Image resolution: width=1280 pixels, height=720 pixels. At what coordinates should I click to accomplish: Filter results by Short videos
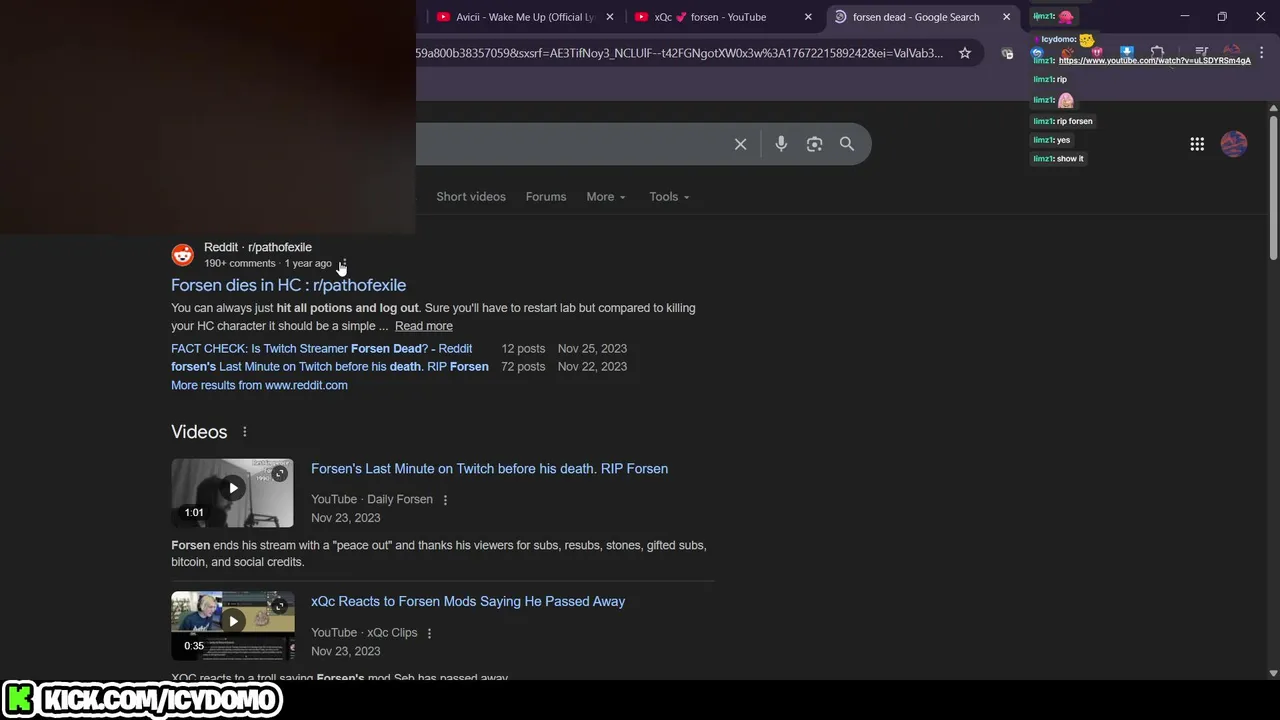pyautogui.click(x=471, y=197)
